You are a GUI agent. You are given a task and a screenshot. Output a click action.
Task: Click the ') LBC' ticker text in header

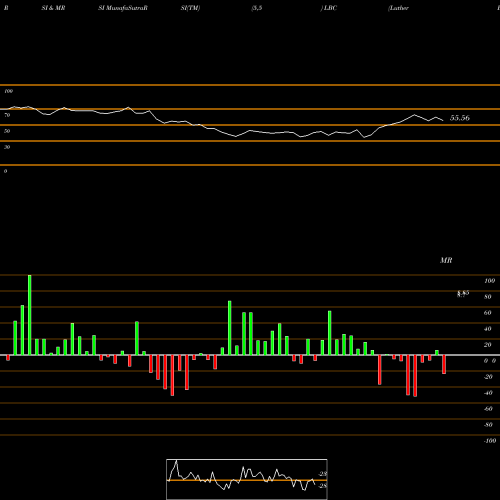[x=329, y=8]
